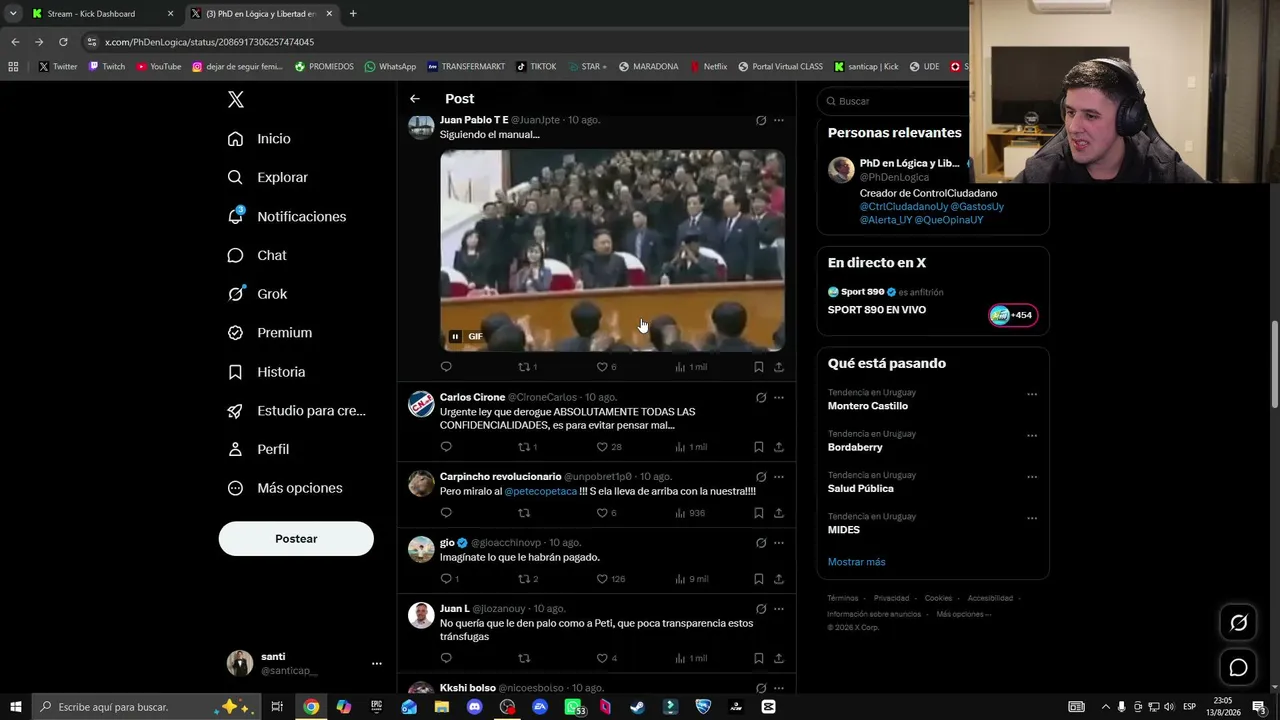Open more options for Juan Pablo T E's post

[x=779, y=120]
